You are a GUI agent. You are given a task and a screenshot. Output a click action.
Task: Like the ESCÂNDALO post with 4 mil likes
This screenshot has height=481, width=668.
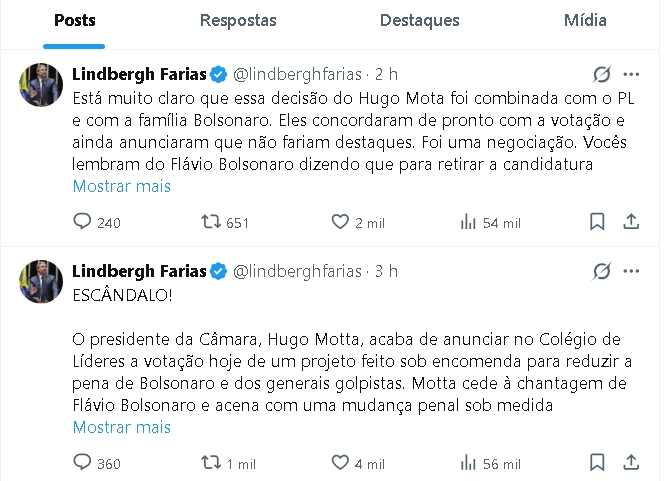coord(340,464)
